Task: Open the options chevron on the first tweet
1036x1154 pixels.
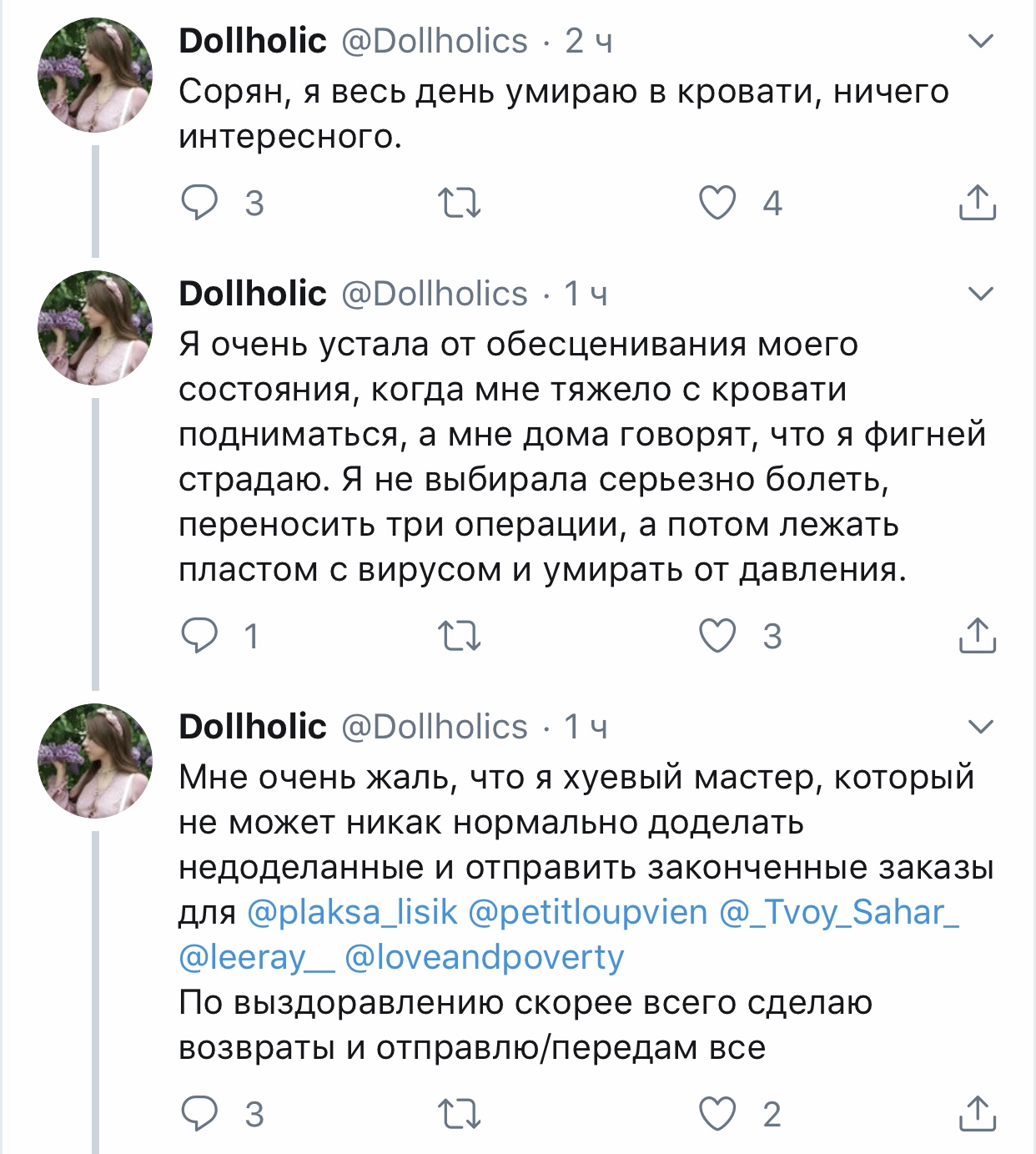Action: 981,41
